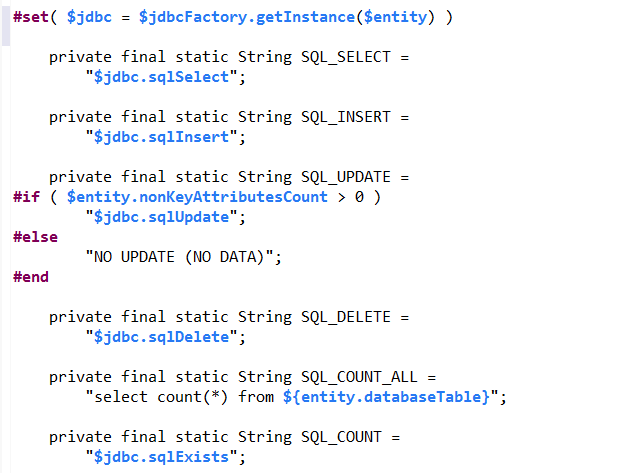
Task: Click the "NO UPDATE (NO DATA)" string
Action: [179, 257]
